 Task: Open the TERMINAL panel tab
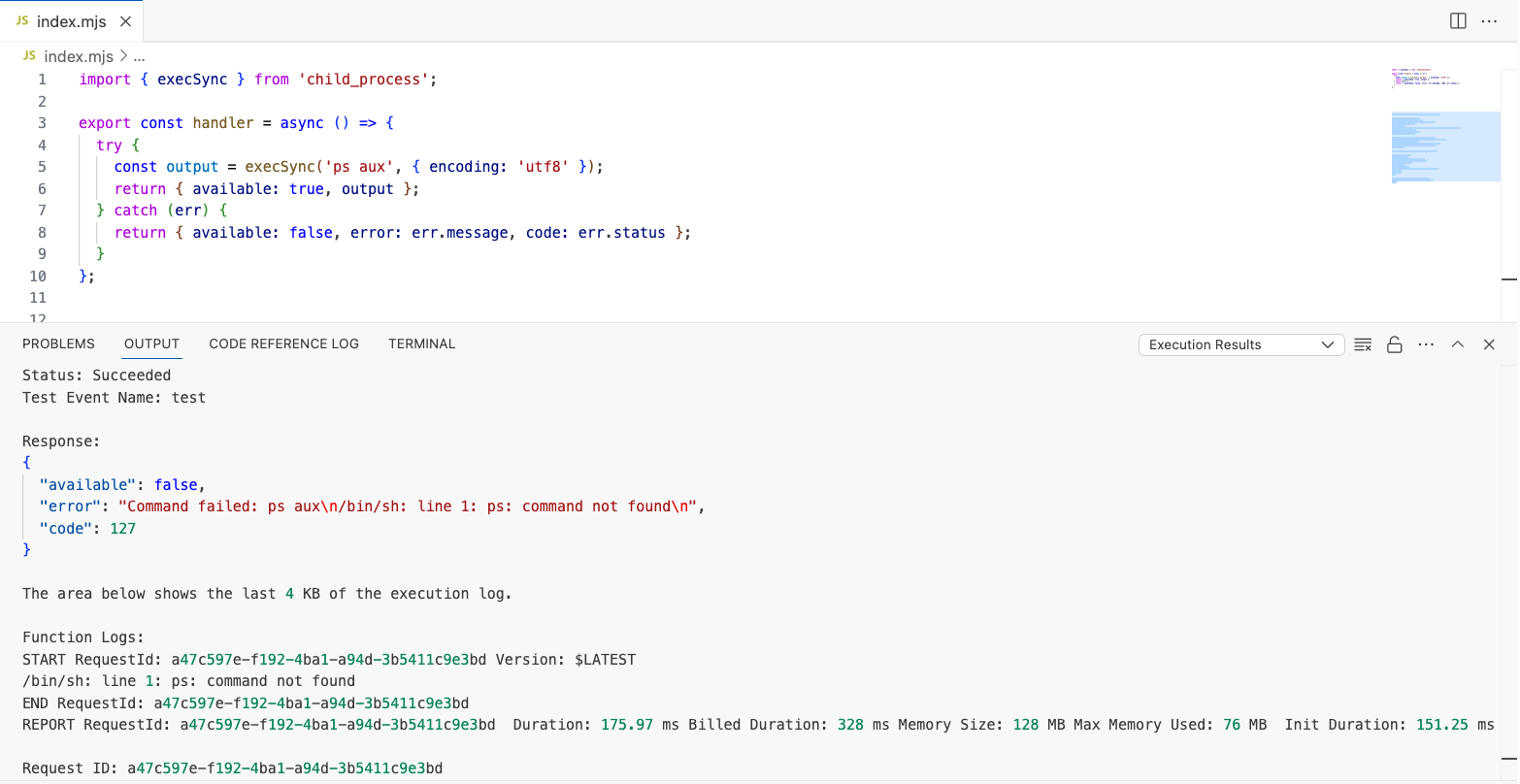[421, 343]
